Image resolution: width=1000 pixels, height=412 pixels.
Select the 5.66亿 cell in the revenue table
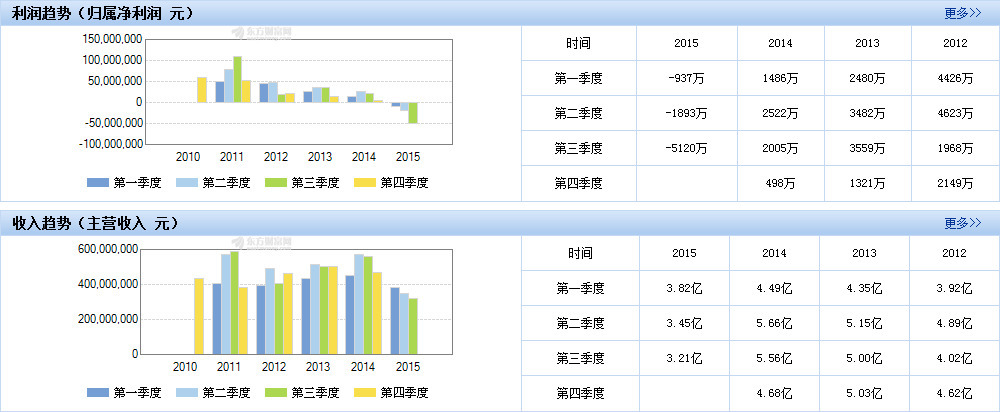(774, 324)
